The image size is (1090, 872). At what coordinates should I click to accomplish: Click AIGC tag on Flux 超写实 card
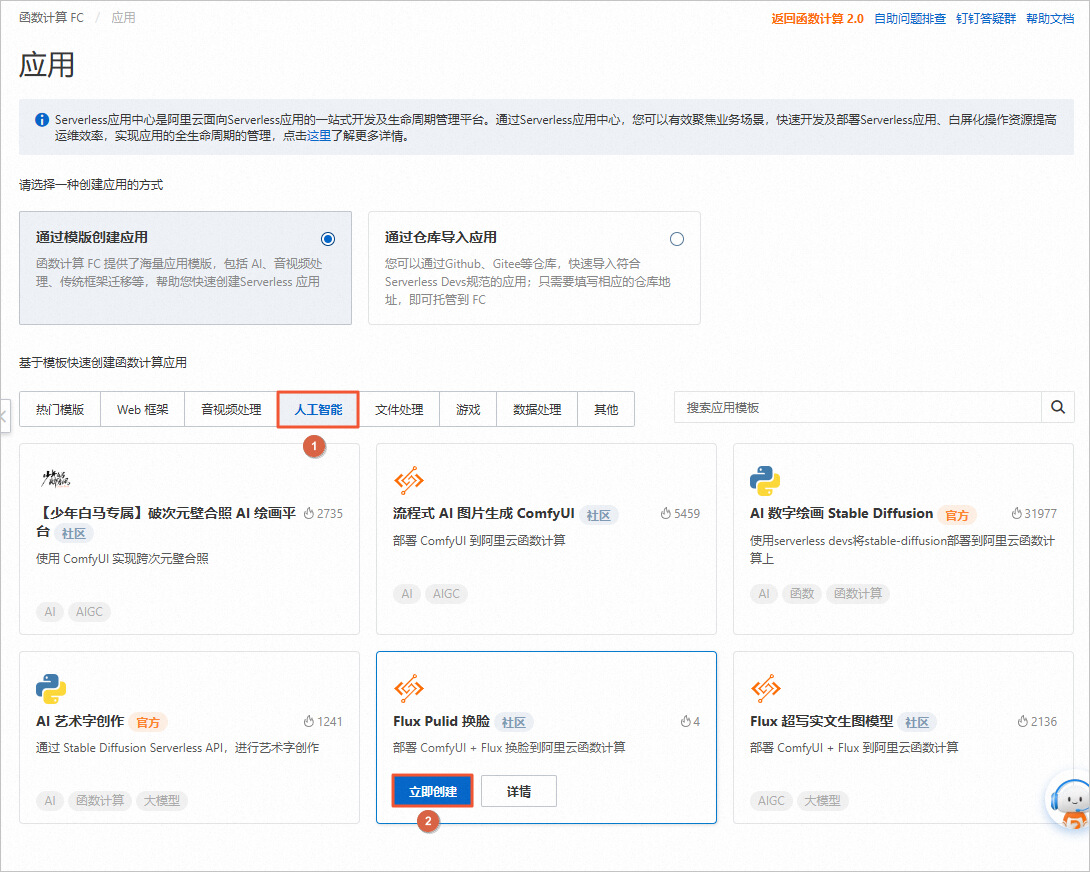[771, 801]
